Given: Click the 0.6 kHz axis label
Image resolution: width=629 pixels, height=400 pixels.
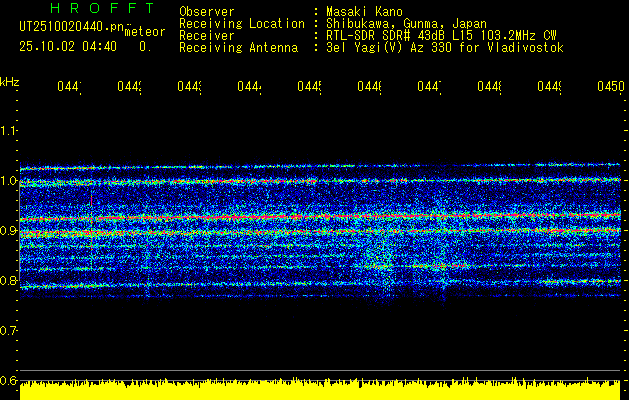Looking at the screenshot, I should (x=8, y=380).
